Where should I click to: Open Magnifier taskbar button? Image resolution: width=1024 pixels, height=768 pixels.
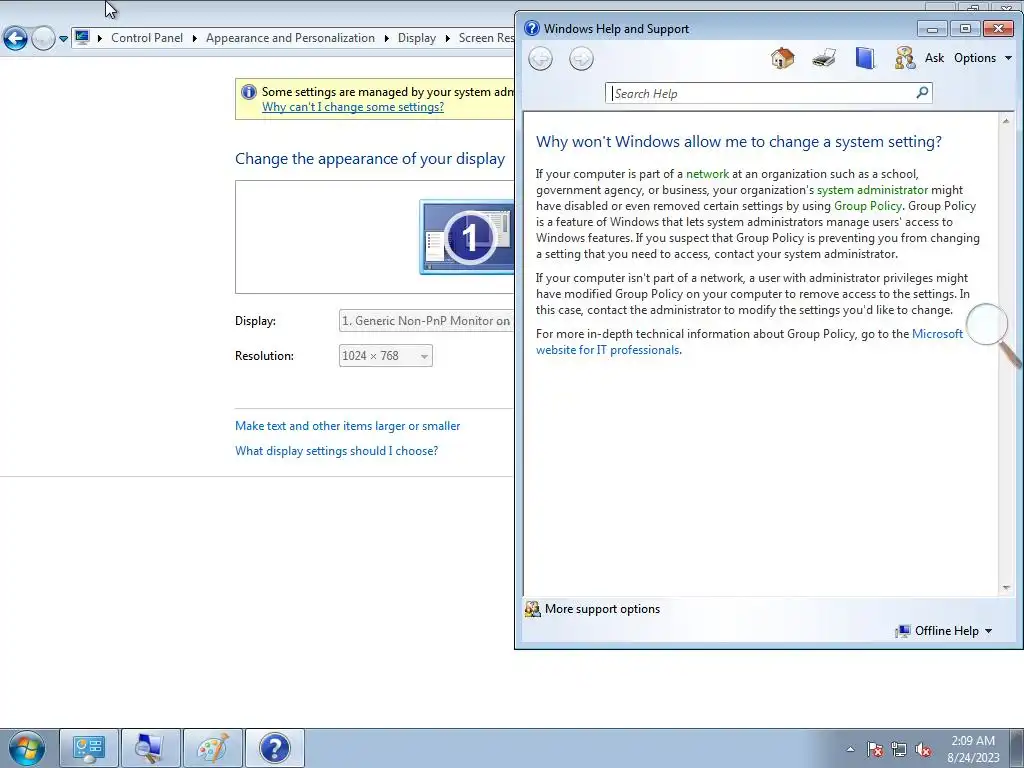click(151, 748)
